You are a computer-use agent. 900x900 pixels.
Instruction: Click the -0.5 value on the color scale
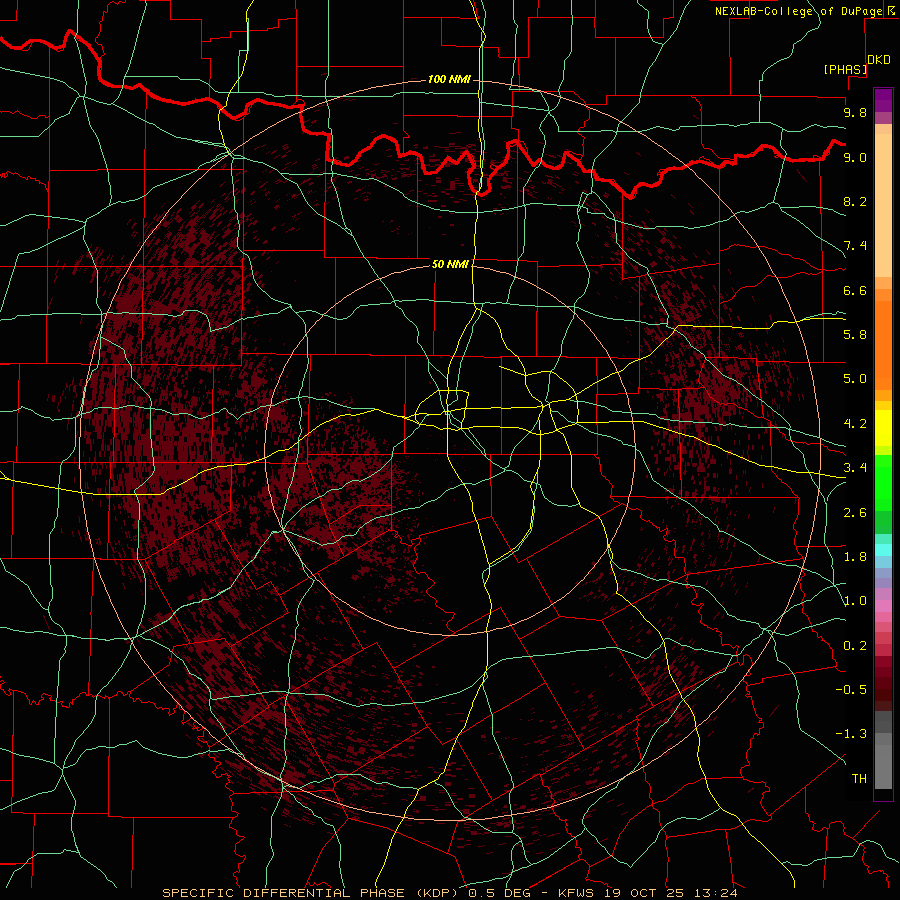pos(851,690)
